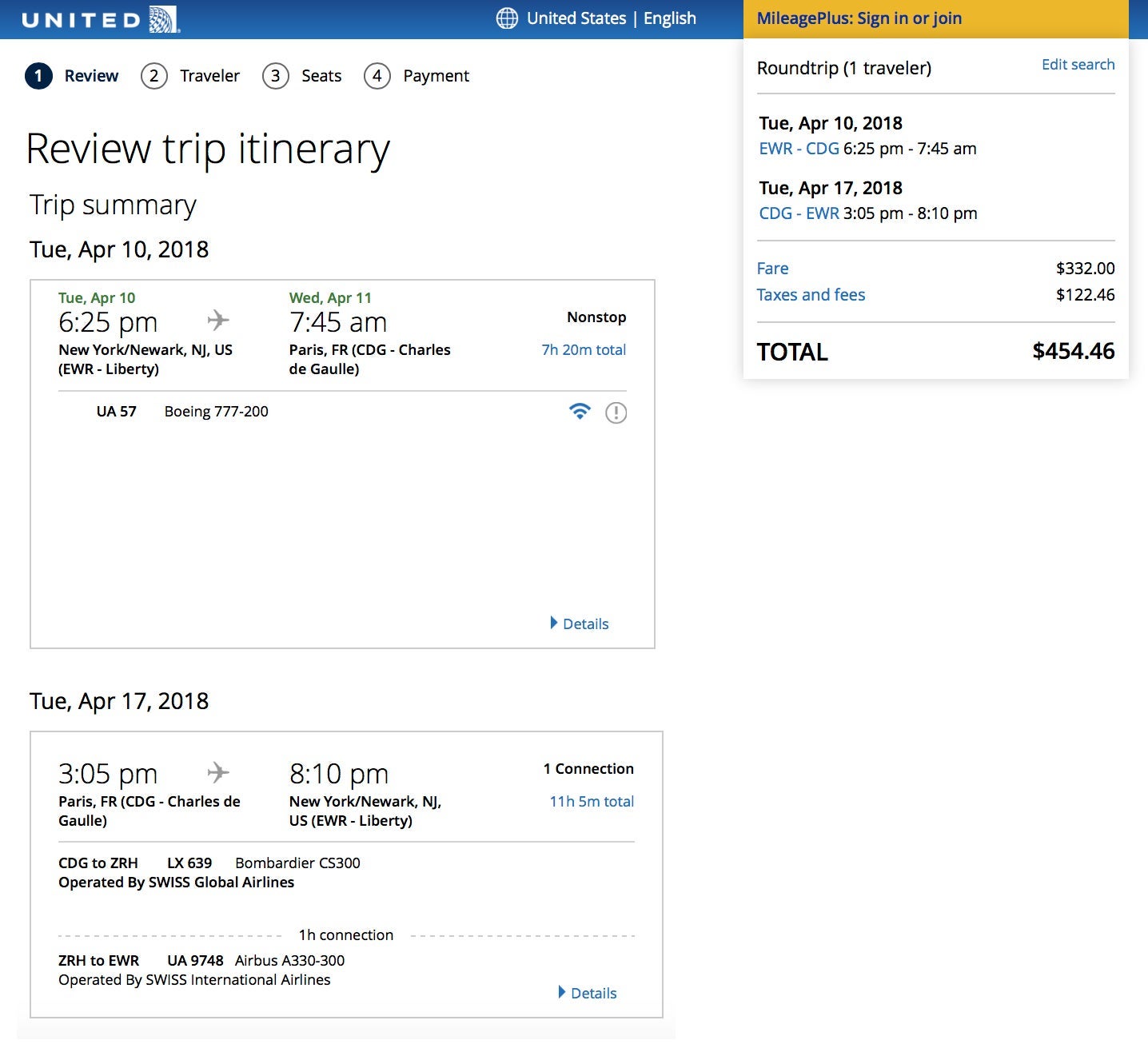Go to the Seats step
The height and width of the screenshot is (1048, 1148).
[x=321, y=76]
